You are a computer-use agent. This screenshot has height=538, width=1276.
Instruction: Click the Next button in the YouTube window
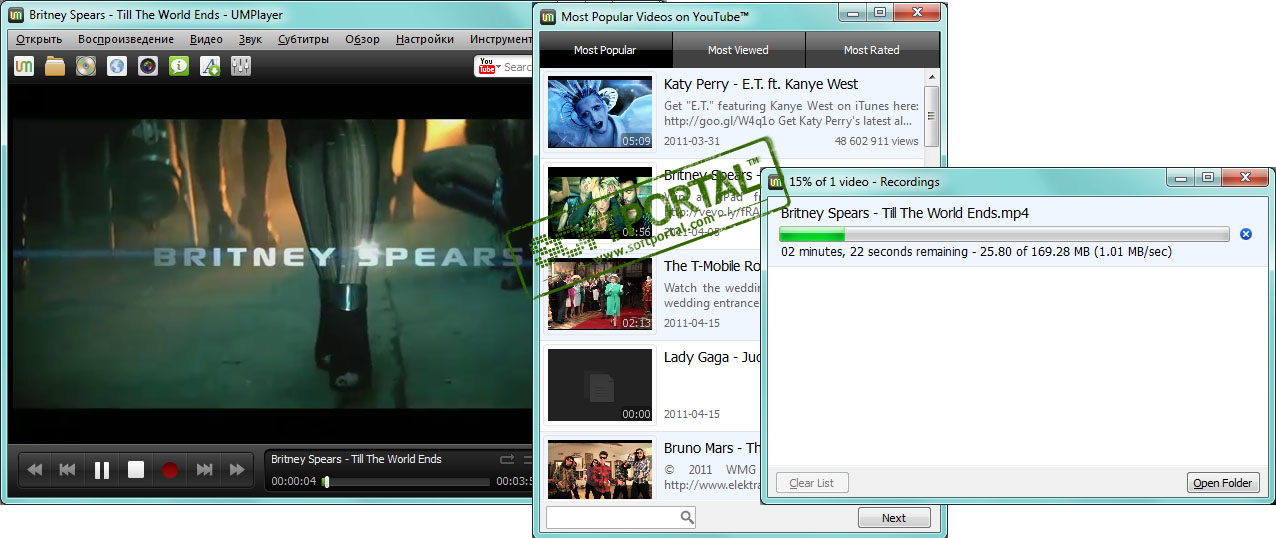pyautogui.click(x=894, y=518)
